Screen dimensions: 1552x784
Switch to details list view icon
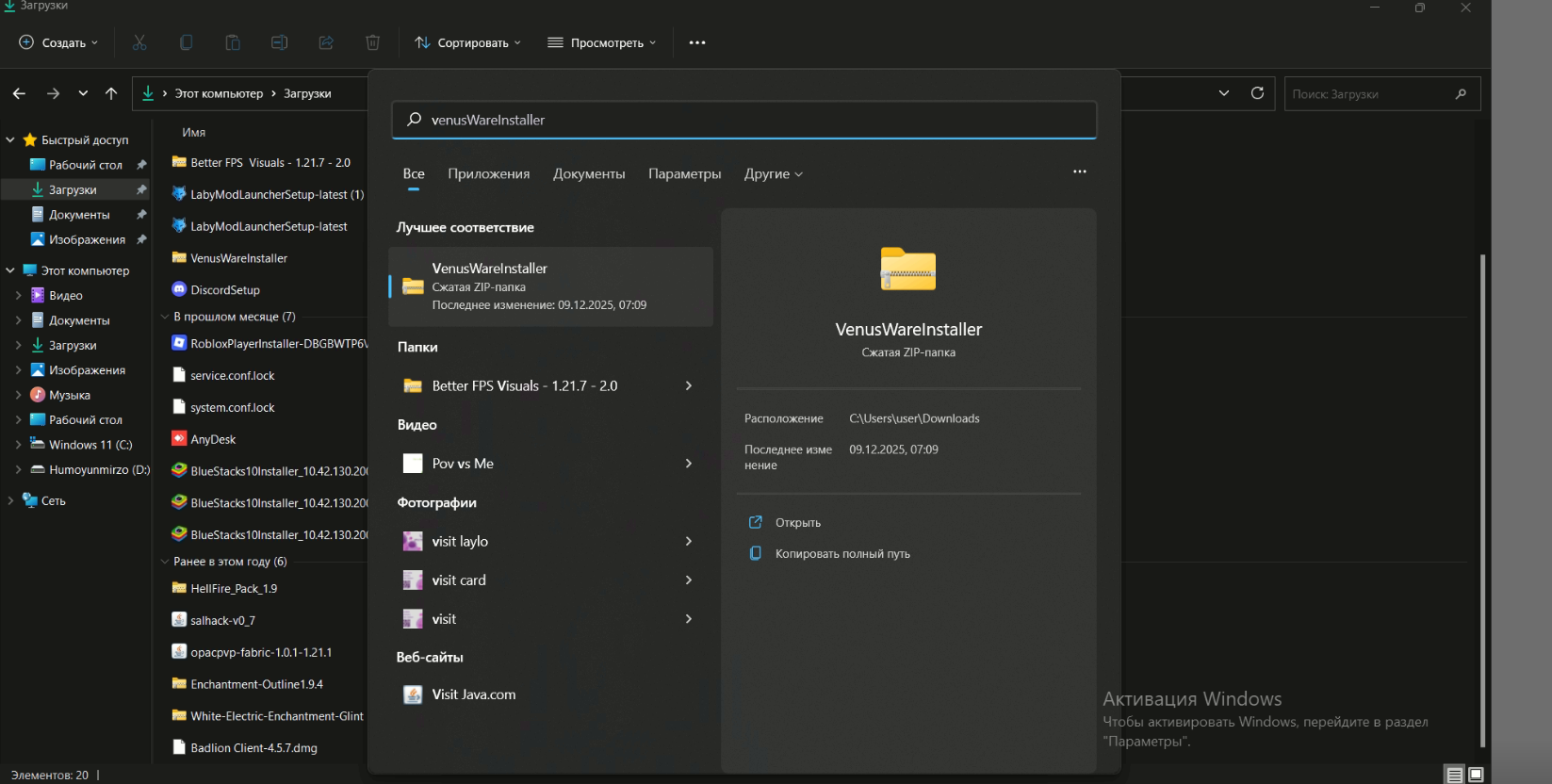click(1455, 775)
